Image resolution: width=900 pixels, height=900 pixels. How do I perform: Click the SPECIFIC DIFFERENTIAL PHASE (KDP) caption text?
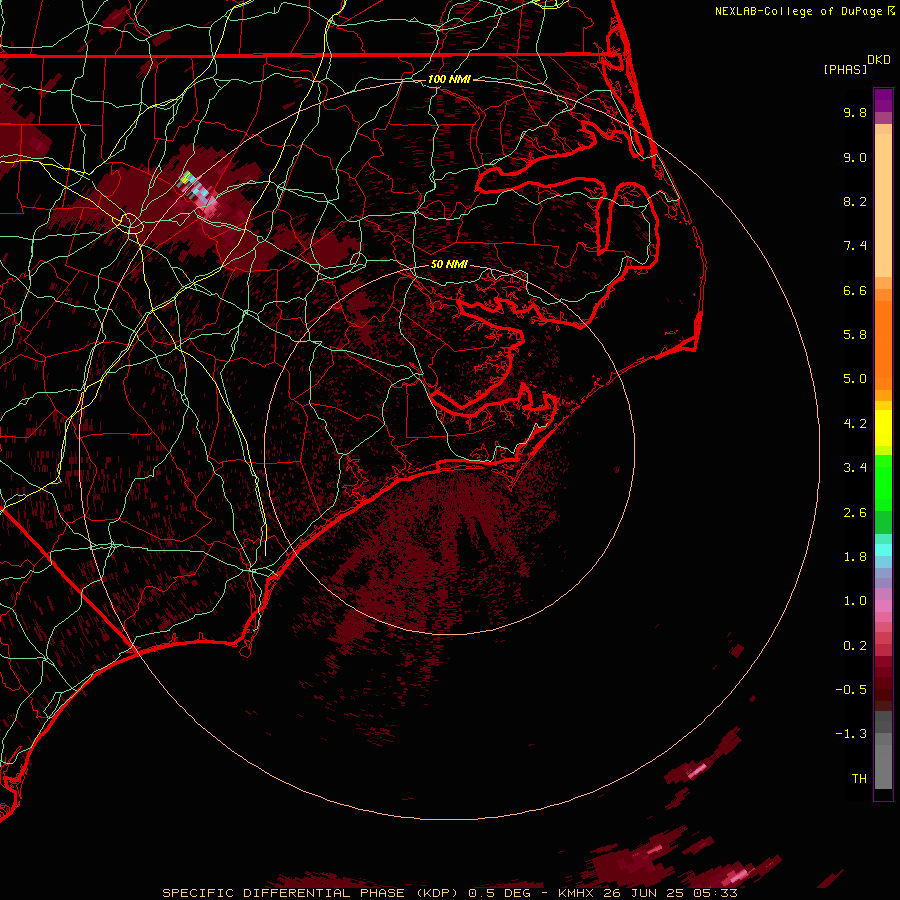[311, 893]
